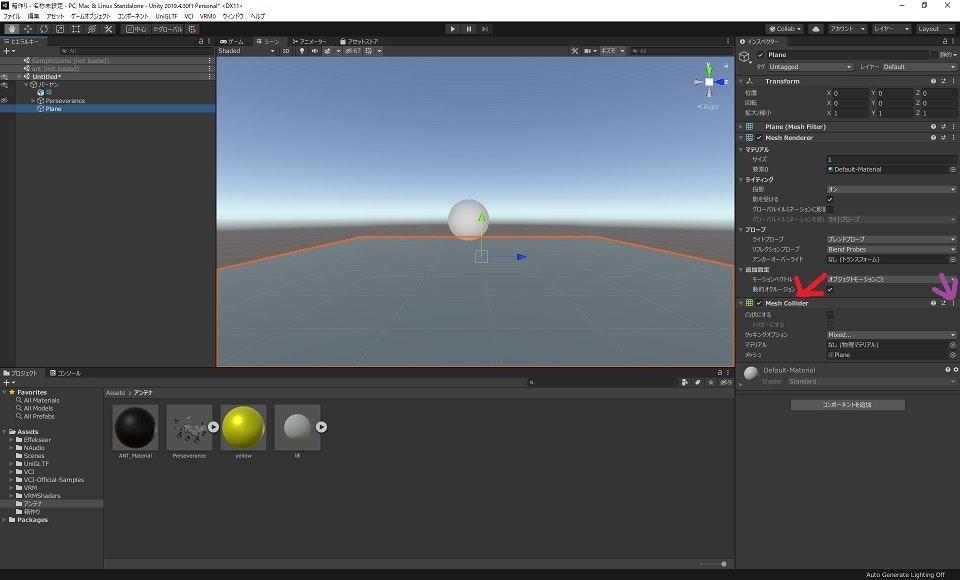Open Mesh Renderer preset settings icon
This screenshot has width=960, height=580.
tap(943, 138)
